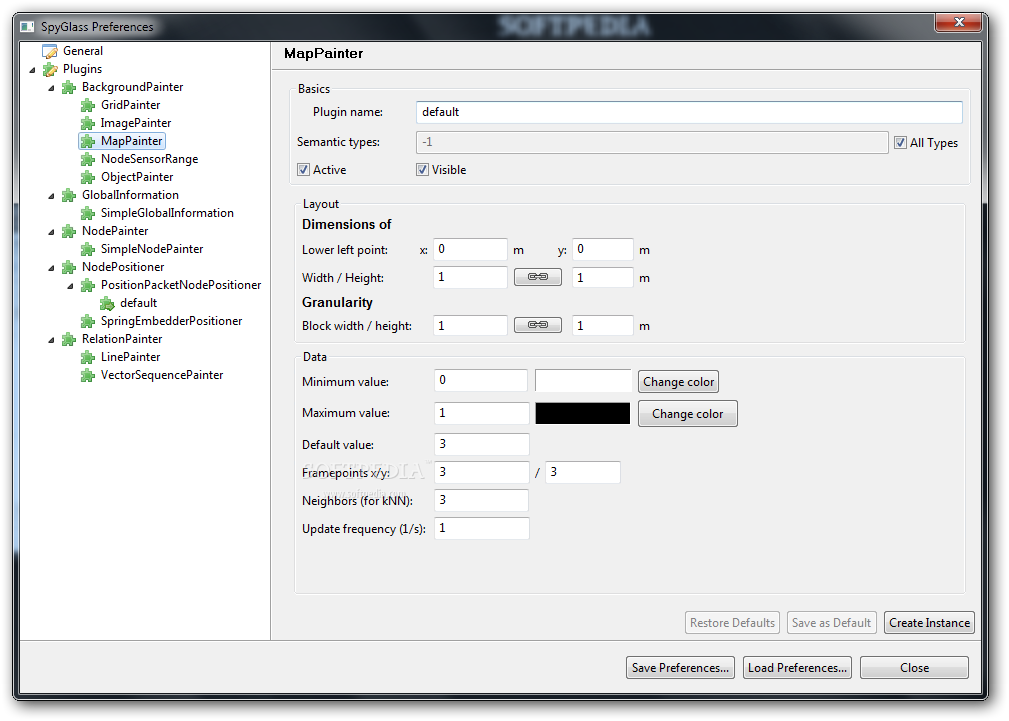Image resolution: width=1009 pixels, height=721 pixels.
Task: Collapse the RelationPainter tree node
Action: (x=51, y=340)
